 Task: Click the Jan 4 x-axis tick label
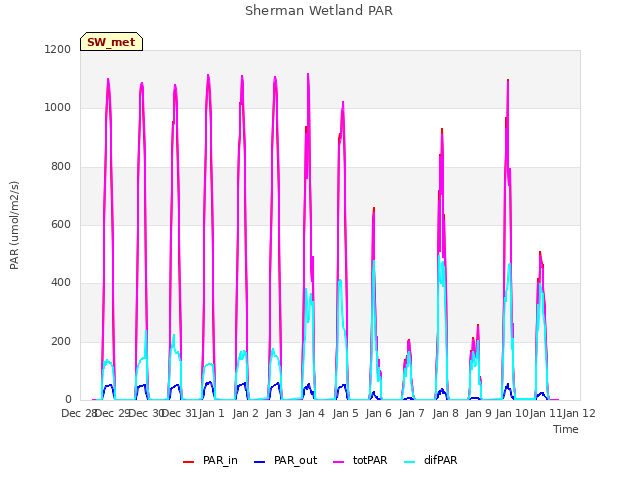point(312,413)
